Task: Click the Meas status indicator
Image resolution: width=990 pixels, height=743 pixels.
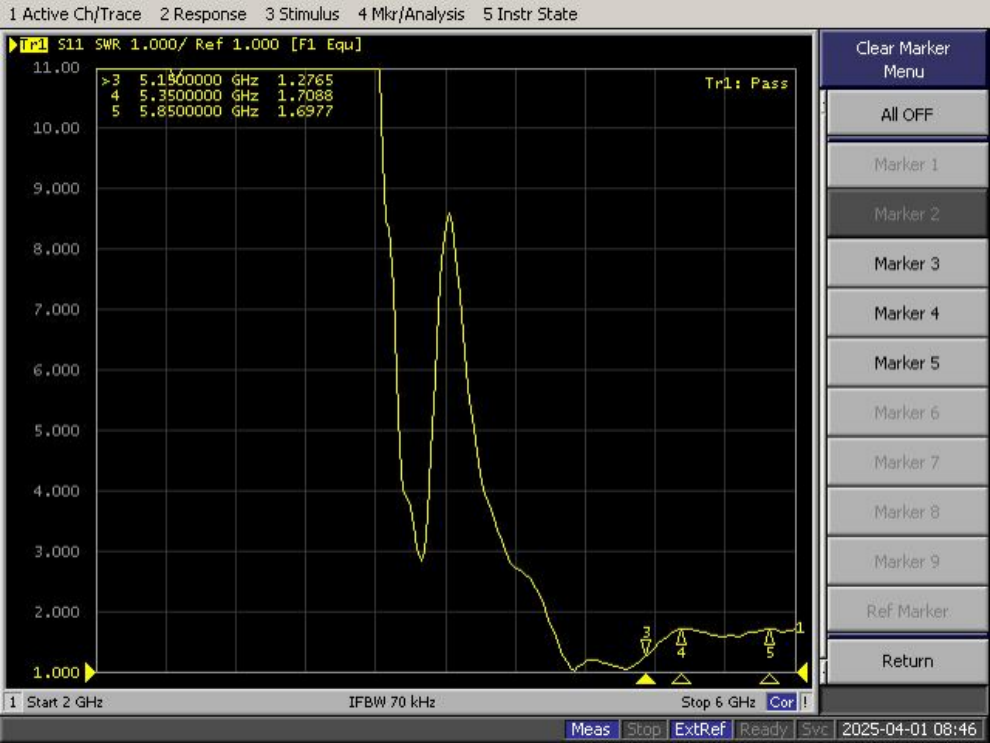Action: coord(590,729)
